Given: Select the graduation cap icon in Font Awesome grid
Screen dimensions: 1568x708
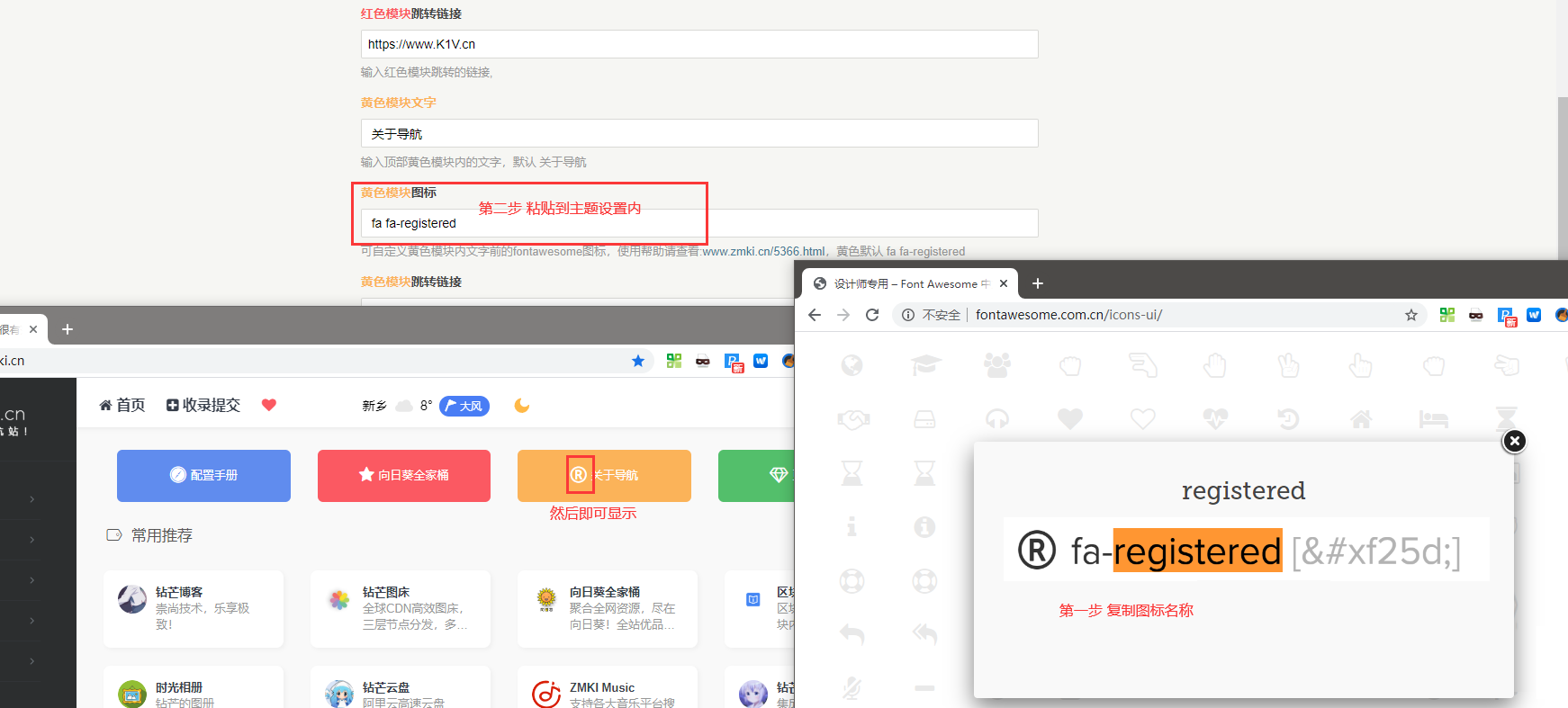Looking at the screenshot, I should click(x=924, y=364).
